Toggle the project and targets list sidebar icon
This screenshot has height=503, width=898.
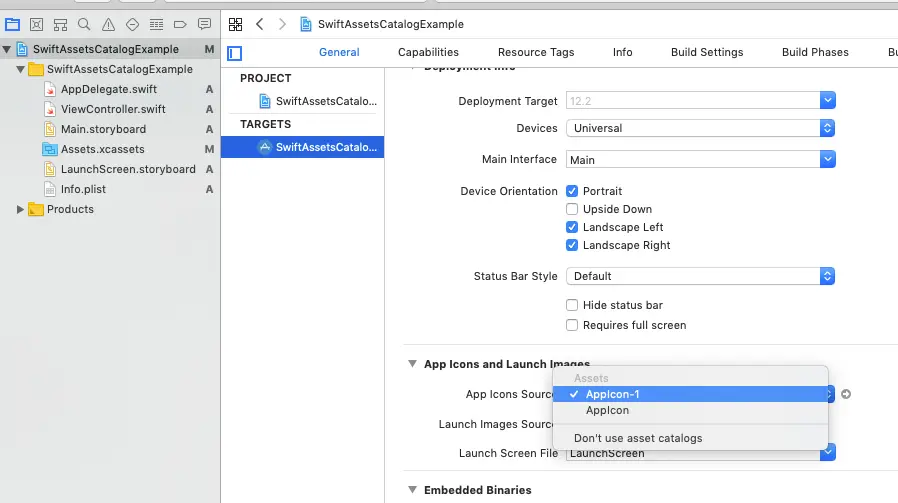coord(235,53)
